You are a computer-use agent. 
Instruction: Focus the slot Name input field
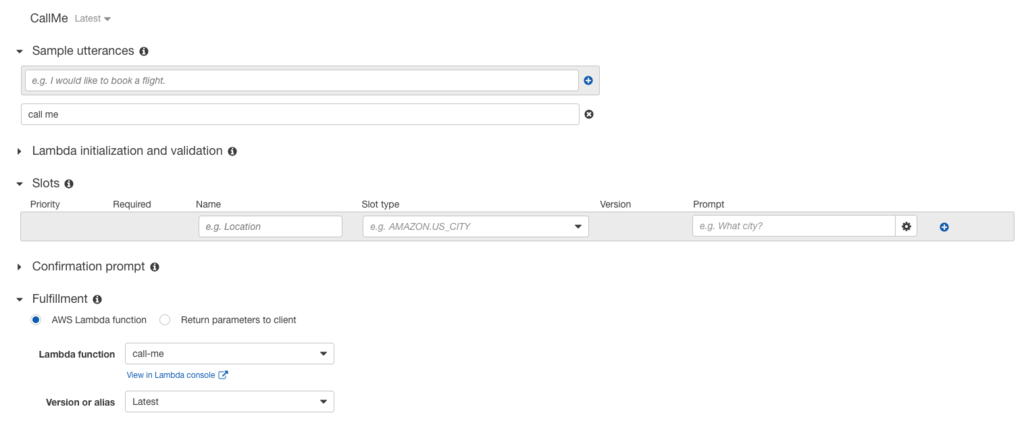(x=270, y=226)
